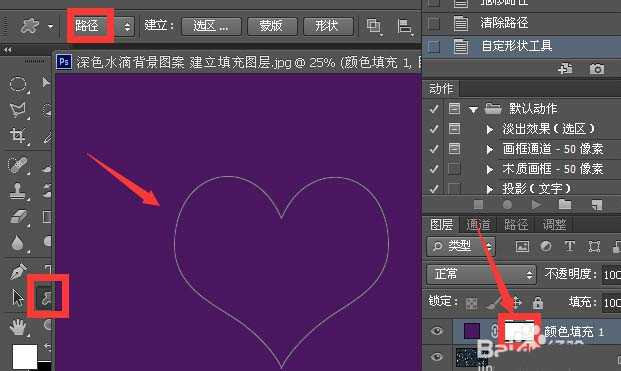Viewport: 621px width, 371px height.
Task: Select the Eraser tool
Action: [x=18, y=217]
